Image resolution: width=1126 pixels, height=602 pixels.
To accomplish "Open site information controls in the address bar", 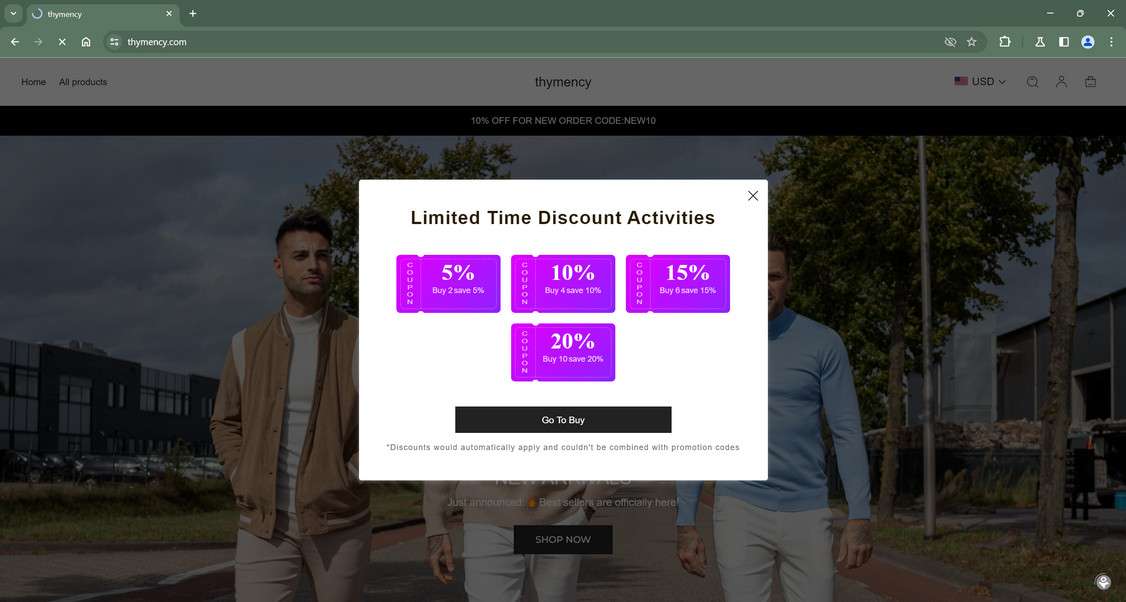I will click(113, 42).
